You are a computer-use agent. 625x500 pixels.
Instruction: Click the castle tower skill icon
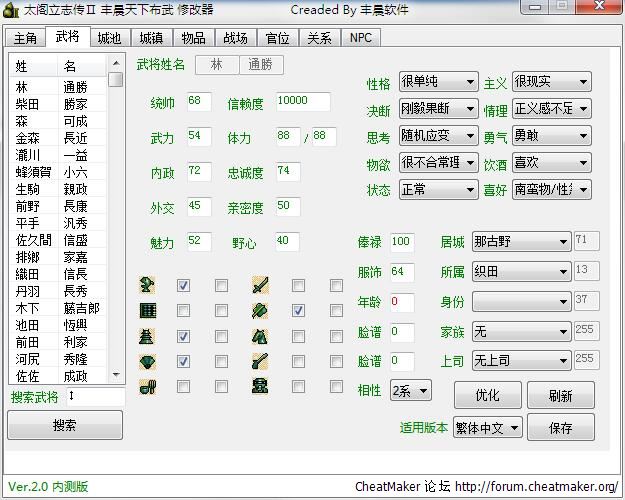coord(147,336)
